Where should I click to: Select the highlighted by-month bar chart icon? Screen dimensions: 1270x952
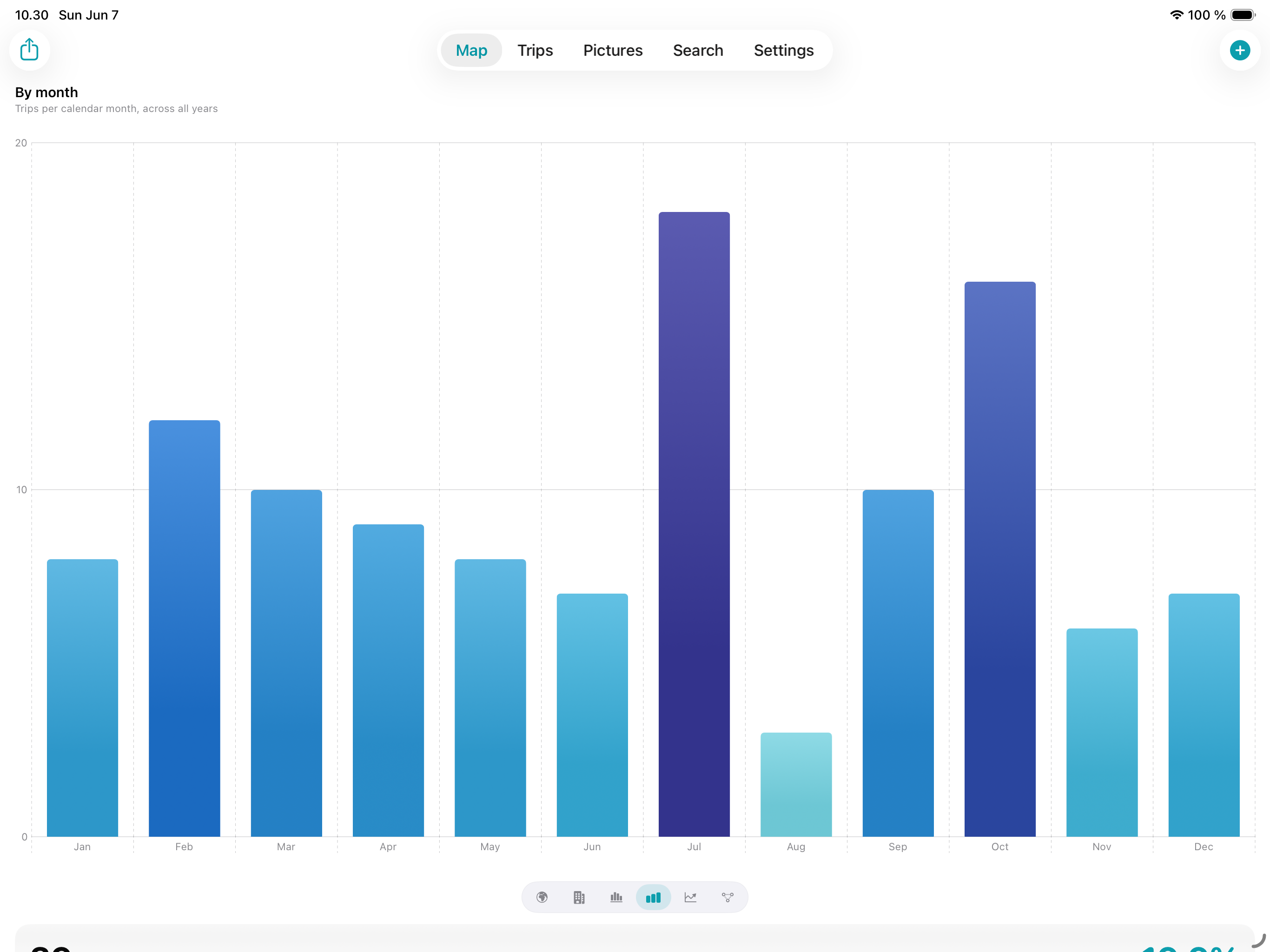coord(654,897)
